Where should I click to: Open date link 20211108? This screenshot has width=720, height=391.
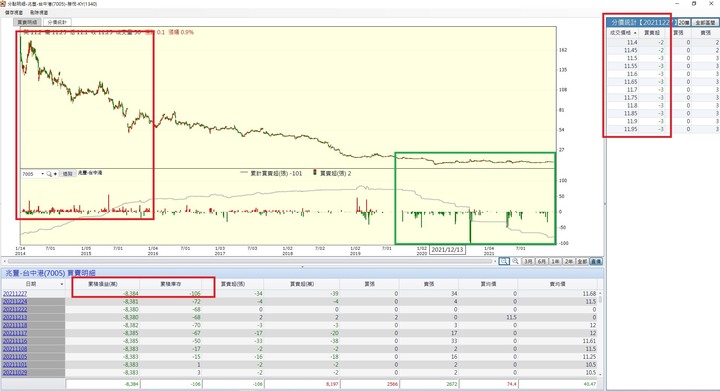(x=15, y=349)
